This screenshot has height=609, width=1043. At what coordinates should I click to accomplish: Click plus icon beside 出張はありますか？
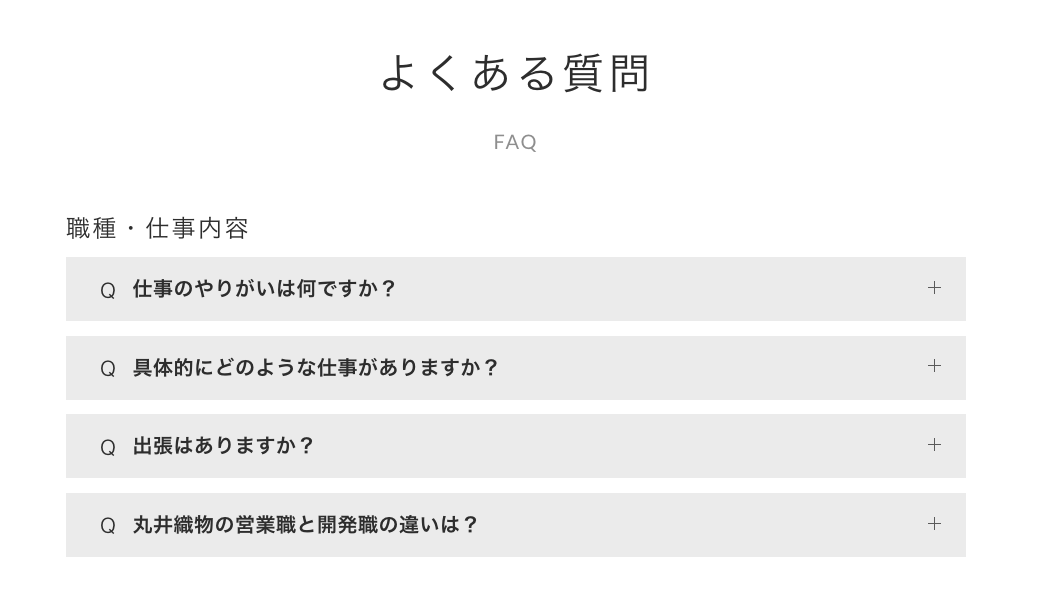934,445
